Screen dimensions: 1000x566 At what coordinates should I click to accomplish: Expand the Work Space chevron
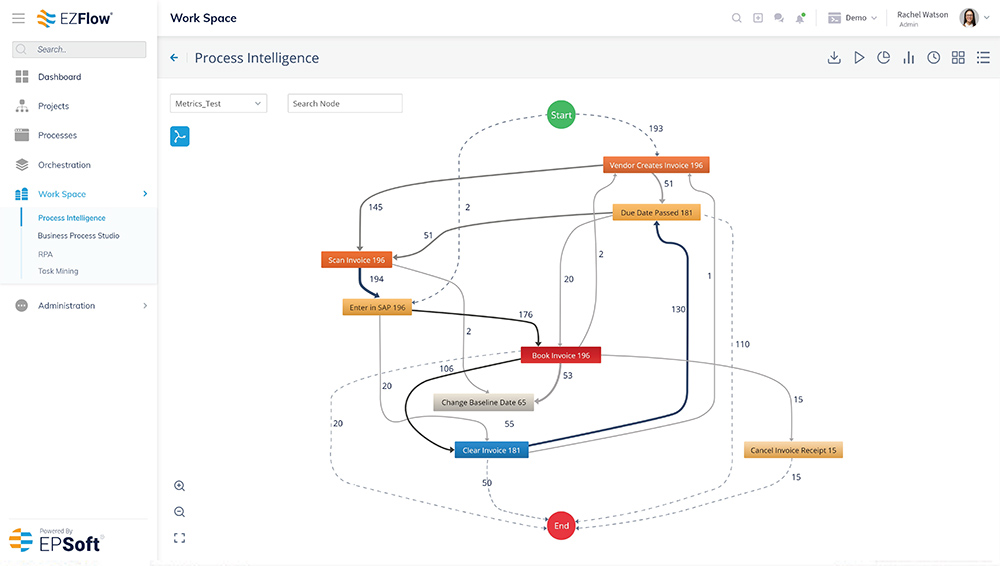pyautogui.click(x=145, y=193)
